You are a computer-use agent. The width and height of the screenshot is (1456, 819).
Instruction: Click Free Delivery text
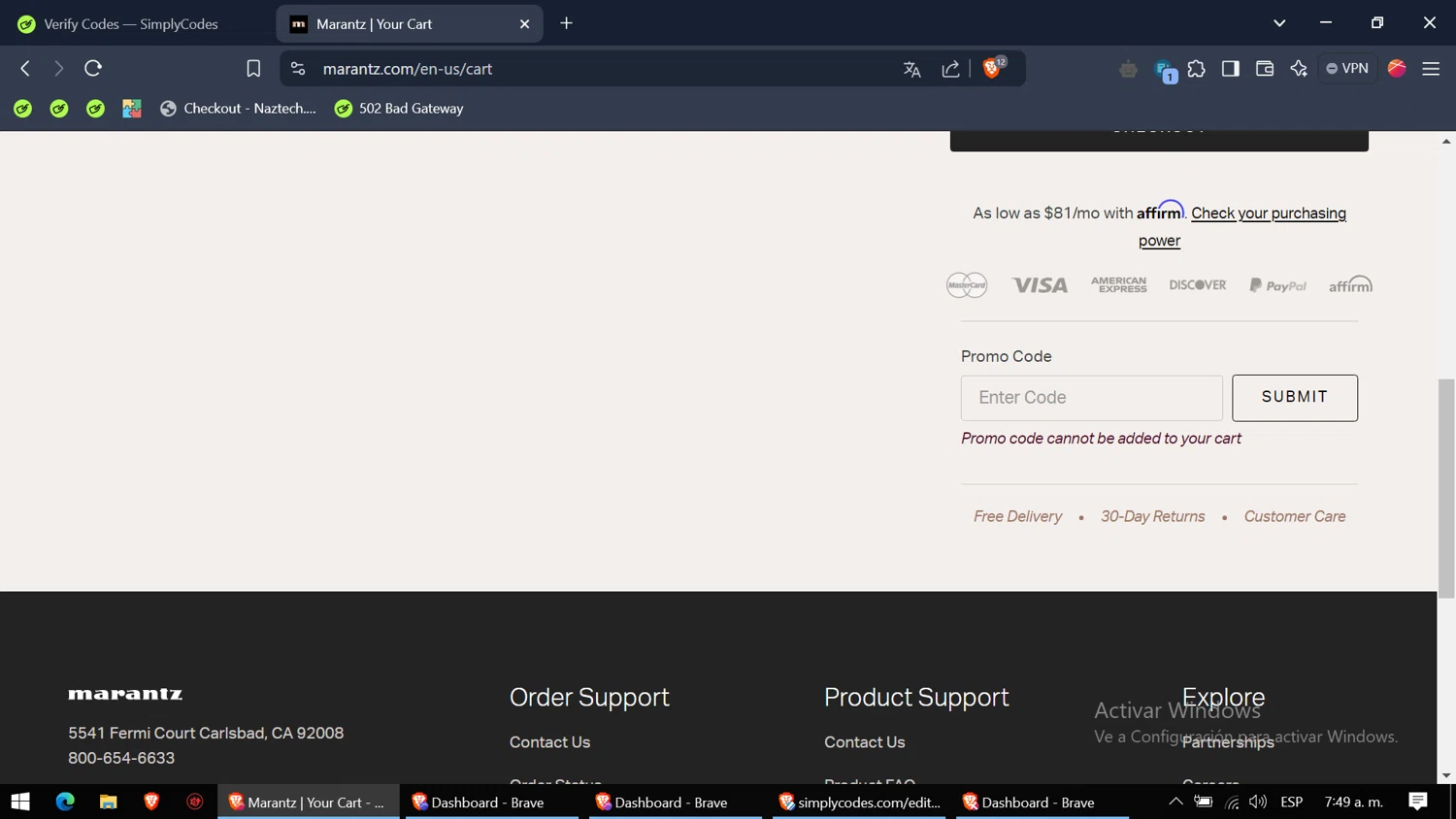1017,517
